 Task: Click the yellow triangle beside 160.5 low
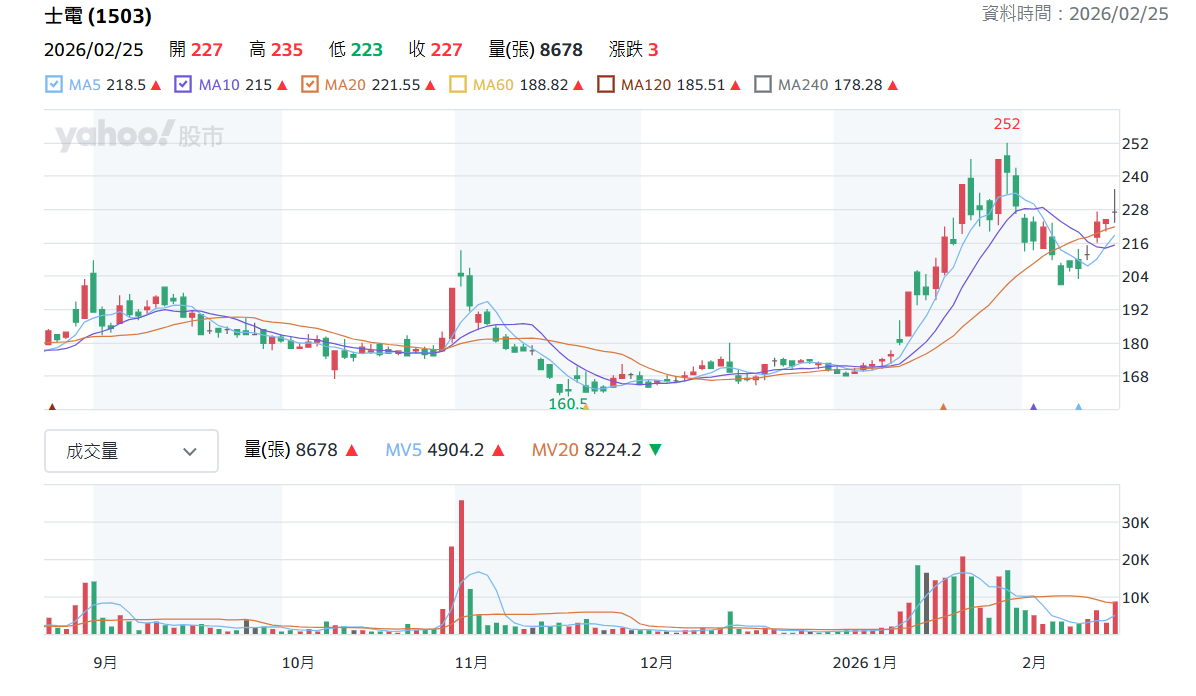(x=586, y=407)
